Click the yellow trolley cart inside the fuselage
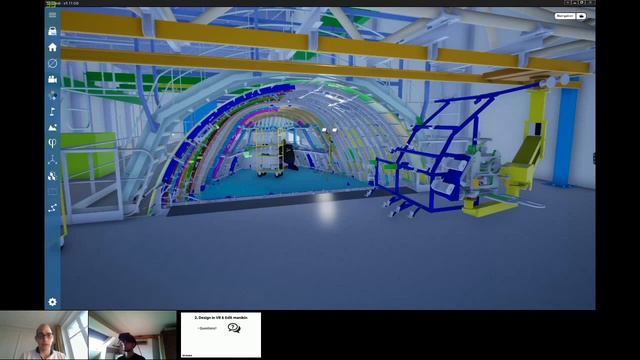Image resolution: width=640 pixels, height=360 pixels. coord(270,153)
